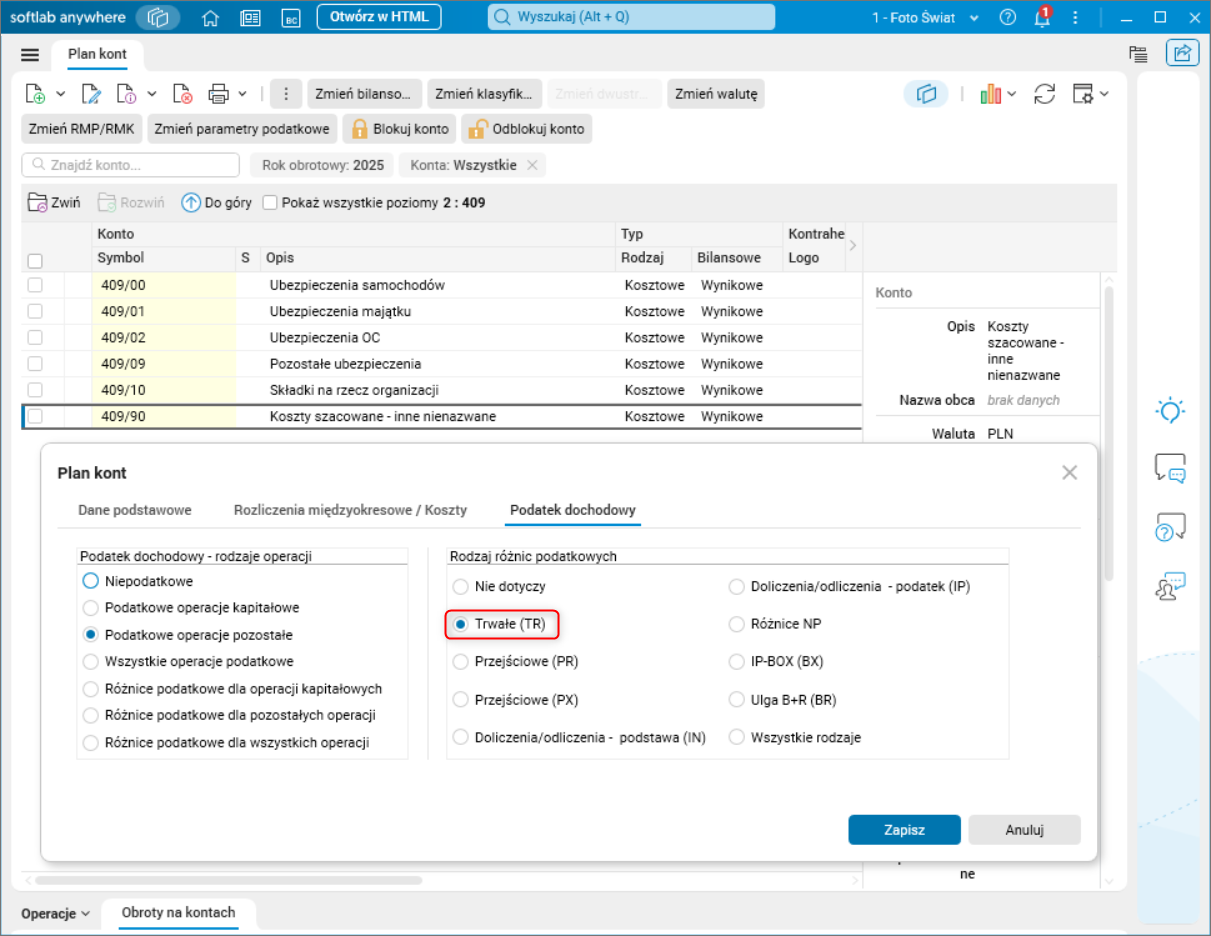Open the chat bubble icon in sidebar
This screenshot has height=936, width=1211.
pos(1170,468)
